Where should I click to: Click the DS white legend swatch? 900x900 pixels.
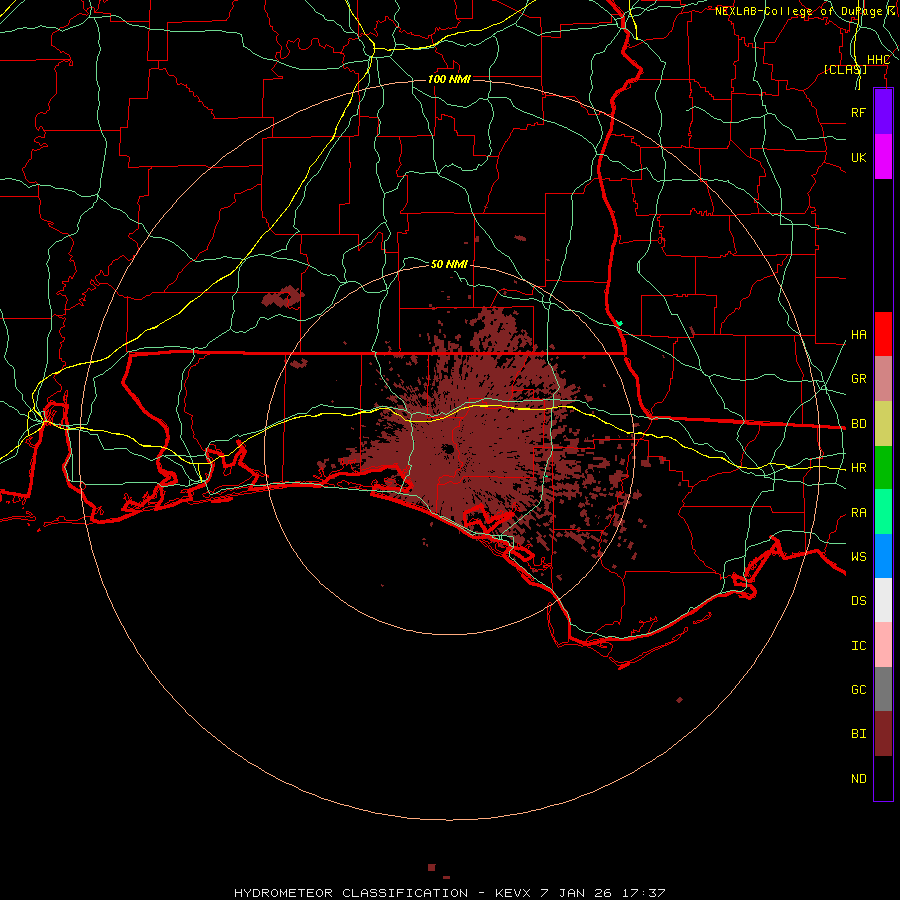tap(883, 600)
